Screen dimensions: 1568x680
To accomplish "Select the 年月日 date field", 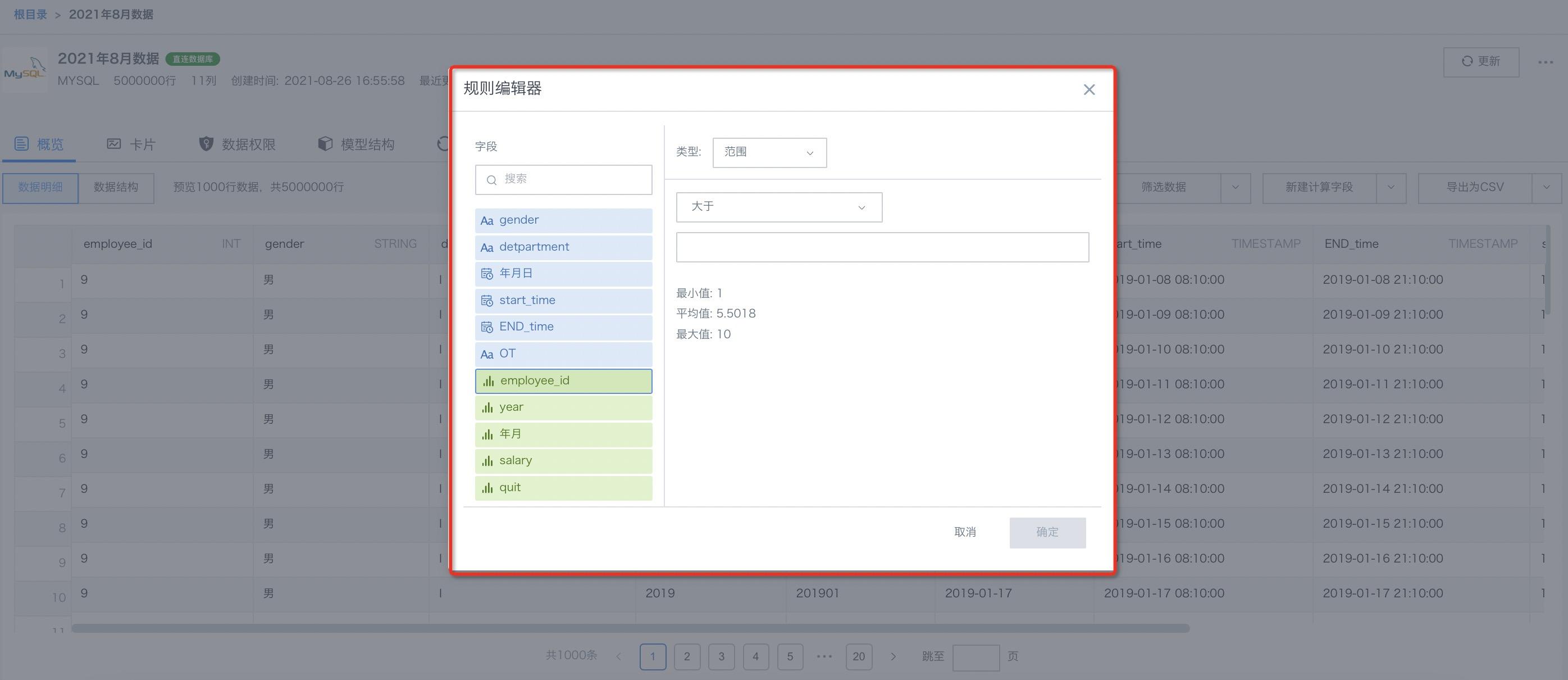I will [x=563, y=274].
